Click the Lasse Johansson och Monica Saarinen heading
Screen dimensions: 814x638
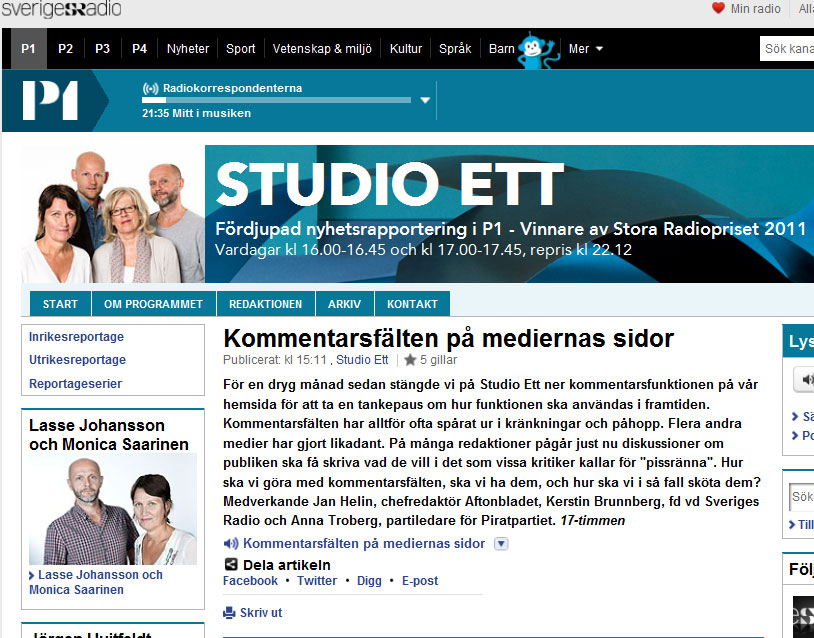tap(108, 435)
